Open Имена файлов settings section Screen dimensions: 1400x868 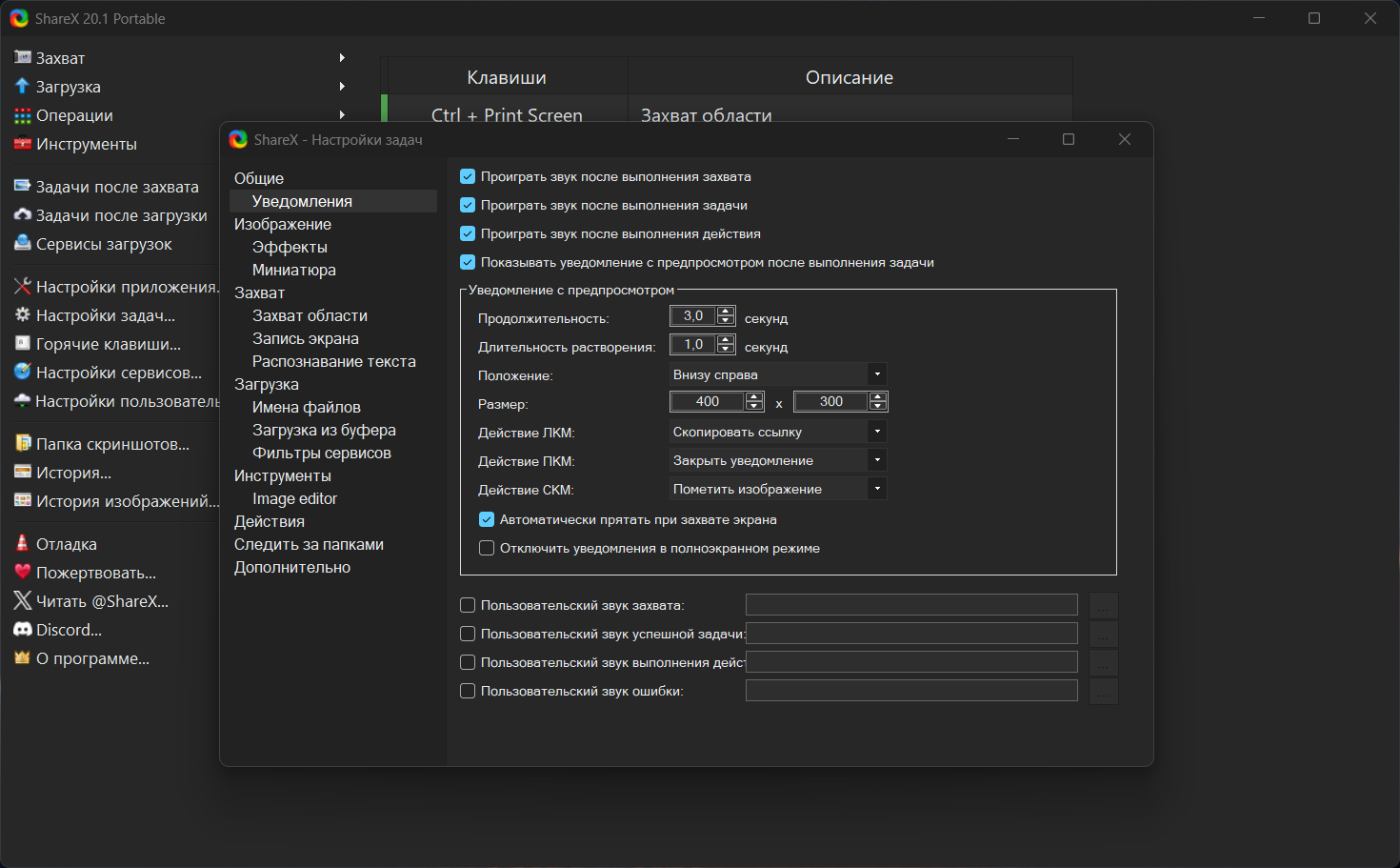click(306, 407)
